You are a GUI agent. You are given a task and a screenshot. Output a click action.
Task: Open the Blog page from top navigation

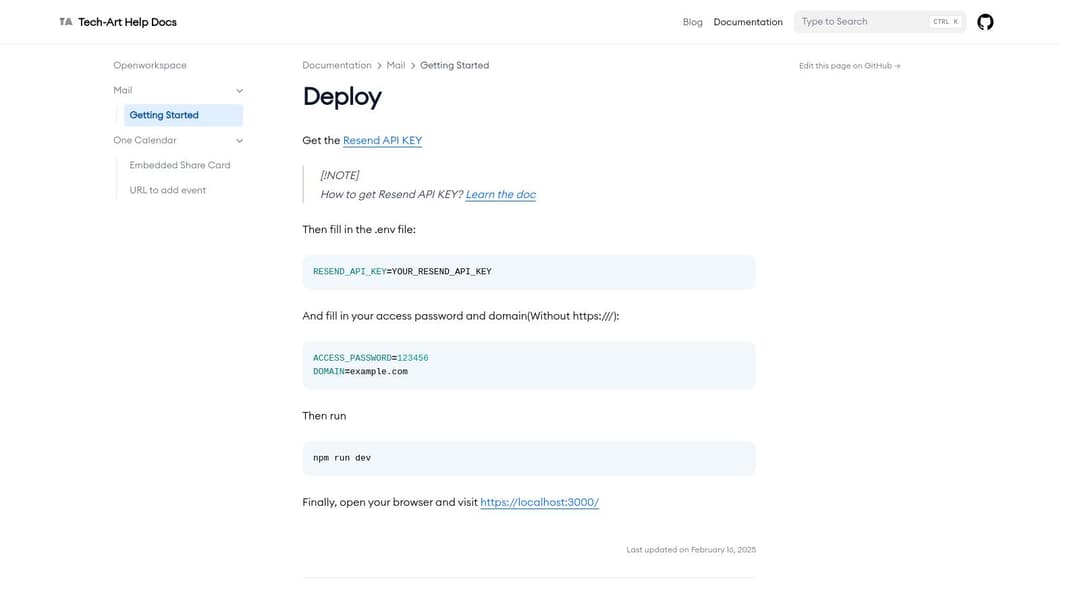[x=692, y=22]
